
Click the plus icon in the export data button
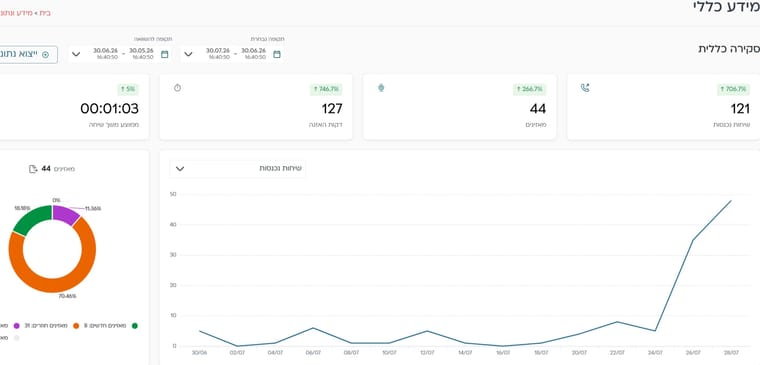(x=46, y=55)
